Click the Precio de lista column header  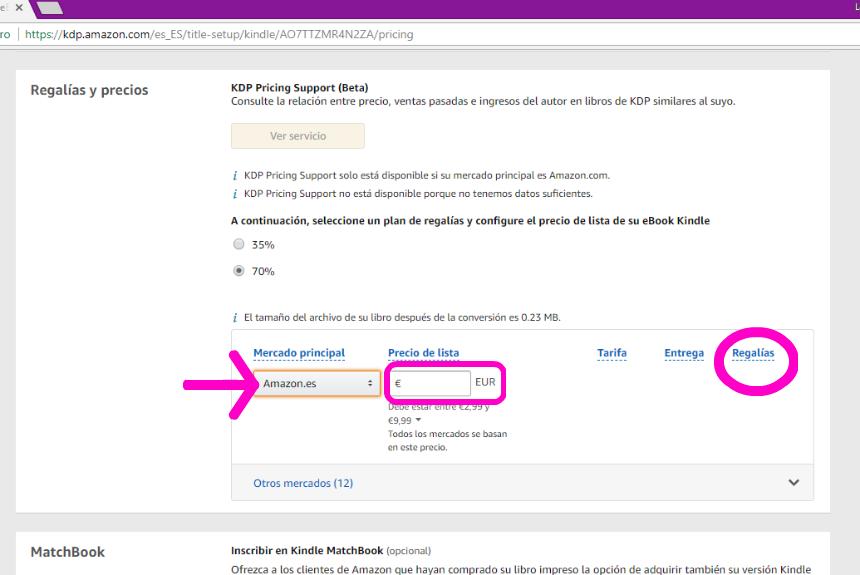423,353
